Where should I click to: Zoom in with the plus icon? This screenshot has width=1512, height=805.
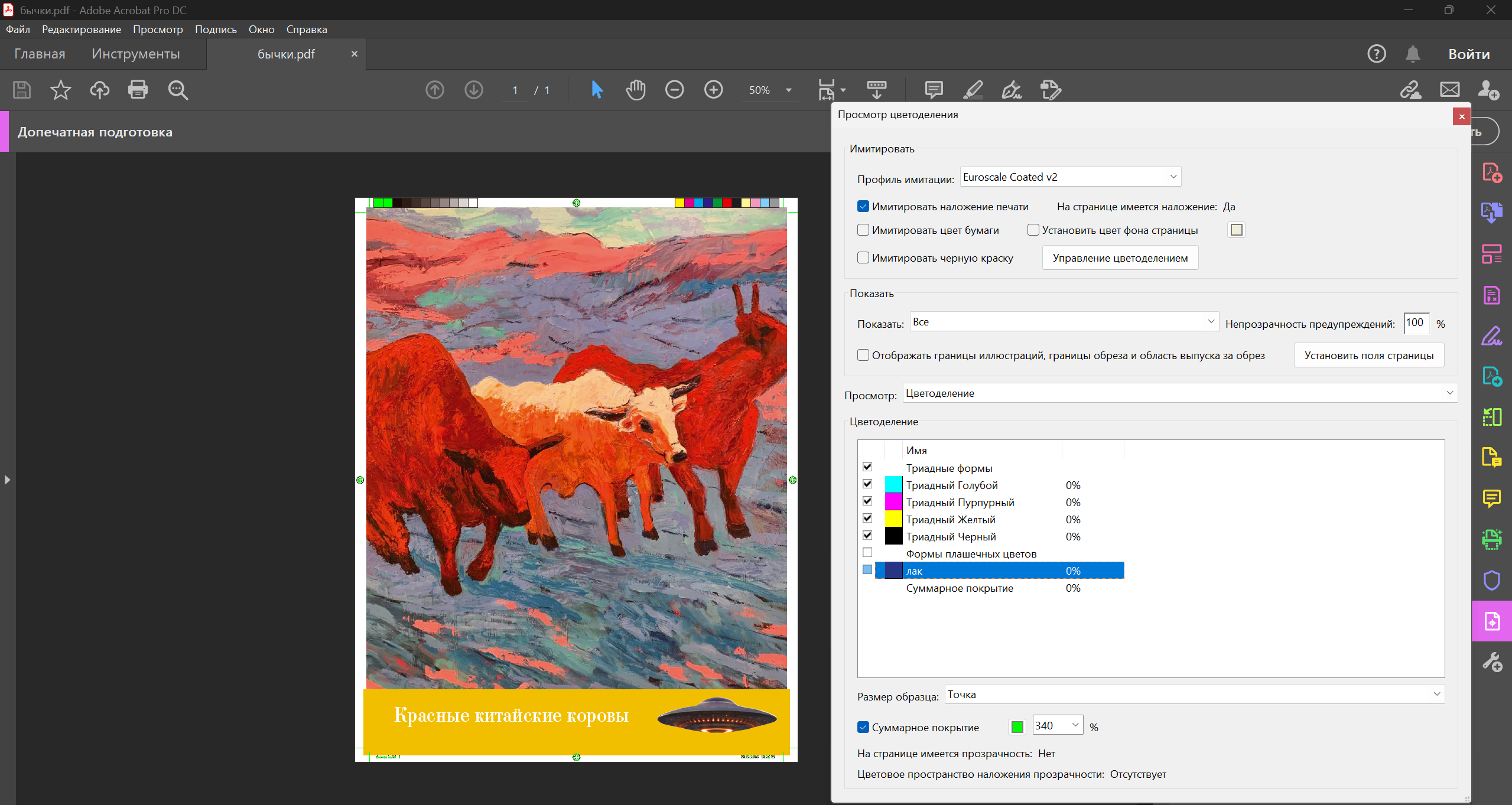coord(714,90)
